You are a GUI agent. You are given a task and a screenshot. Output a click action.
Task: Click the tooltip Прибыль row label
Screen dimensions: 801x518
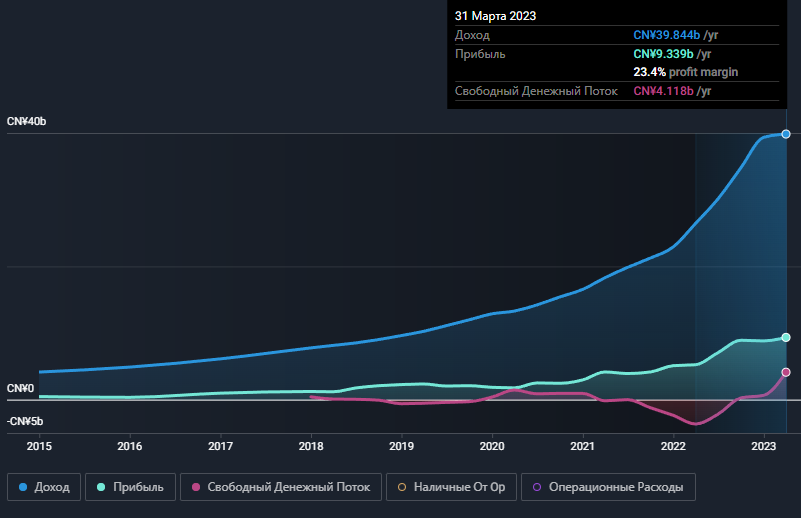click(x=480, y=54)
